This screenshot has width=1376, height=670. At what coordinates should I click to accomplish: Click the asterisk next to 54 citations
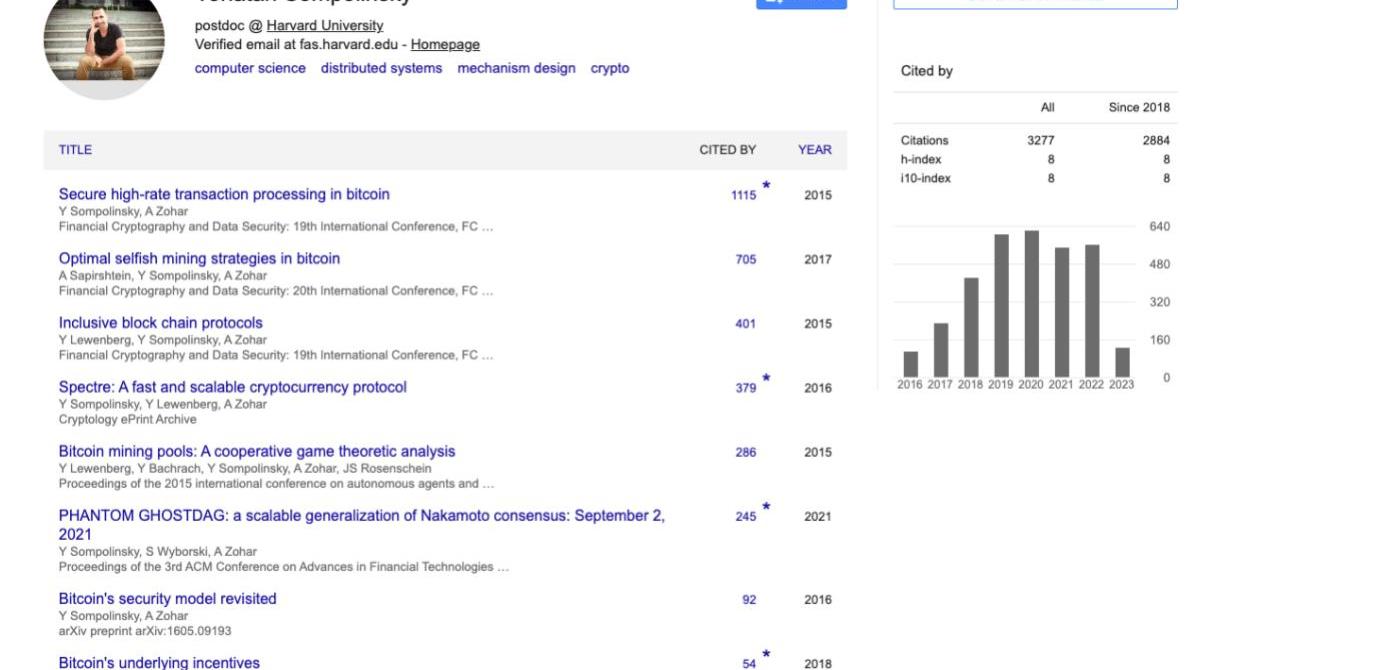[766, 655]
